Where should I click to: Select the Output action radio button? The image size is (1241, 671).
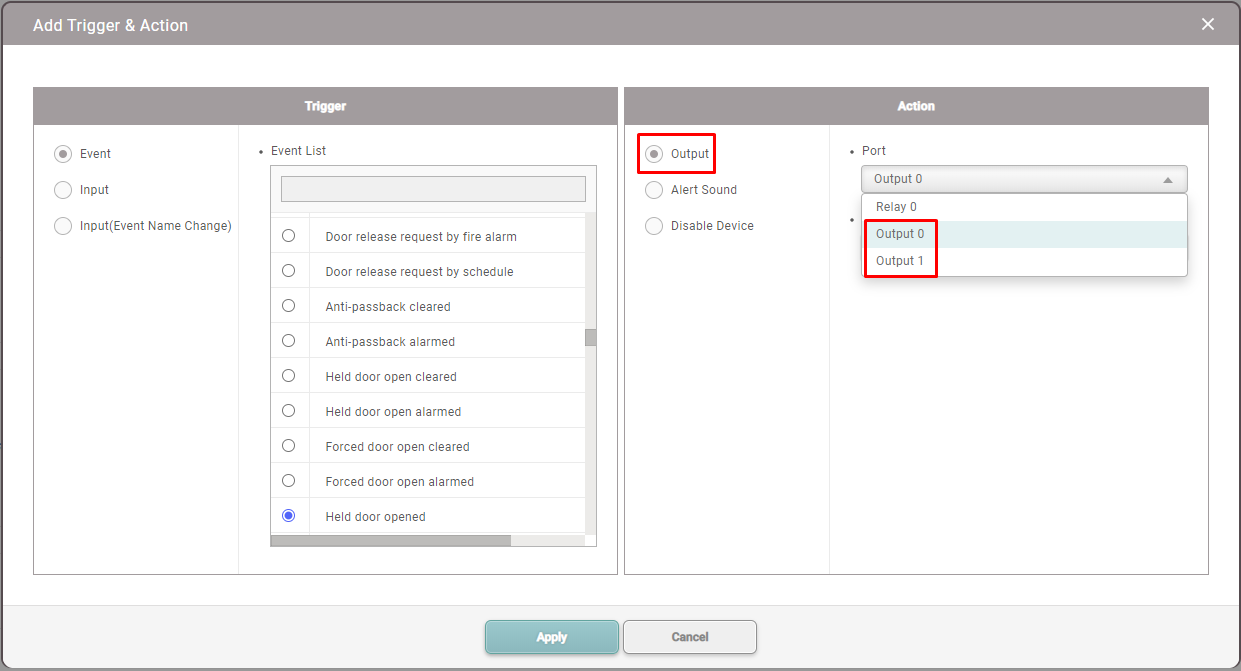pyautogui.click(x=654, y=154)
